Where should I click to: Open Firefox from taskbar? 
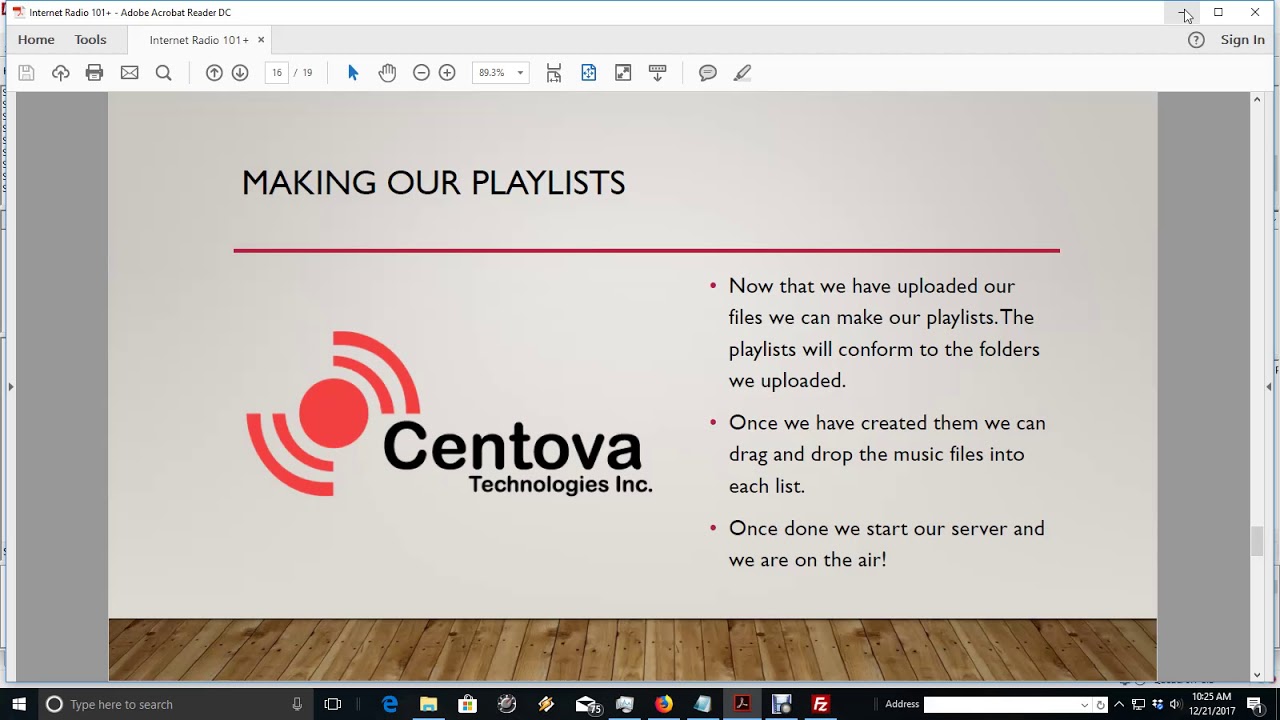(663, 704)
